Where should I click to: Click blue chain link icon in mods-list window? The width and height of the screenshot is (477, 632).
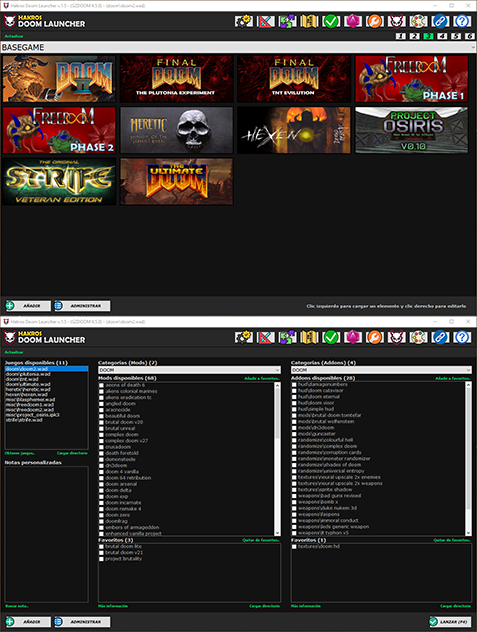click(x=440, y=337)
